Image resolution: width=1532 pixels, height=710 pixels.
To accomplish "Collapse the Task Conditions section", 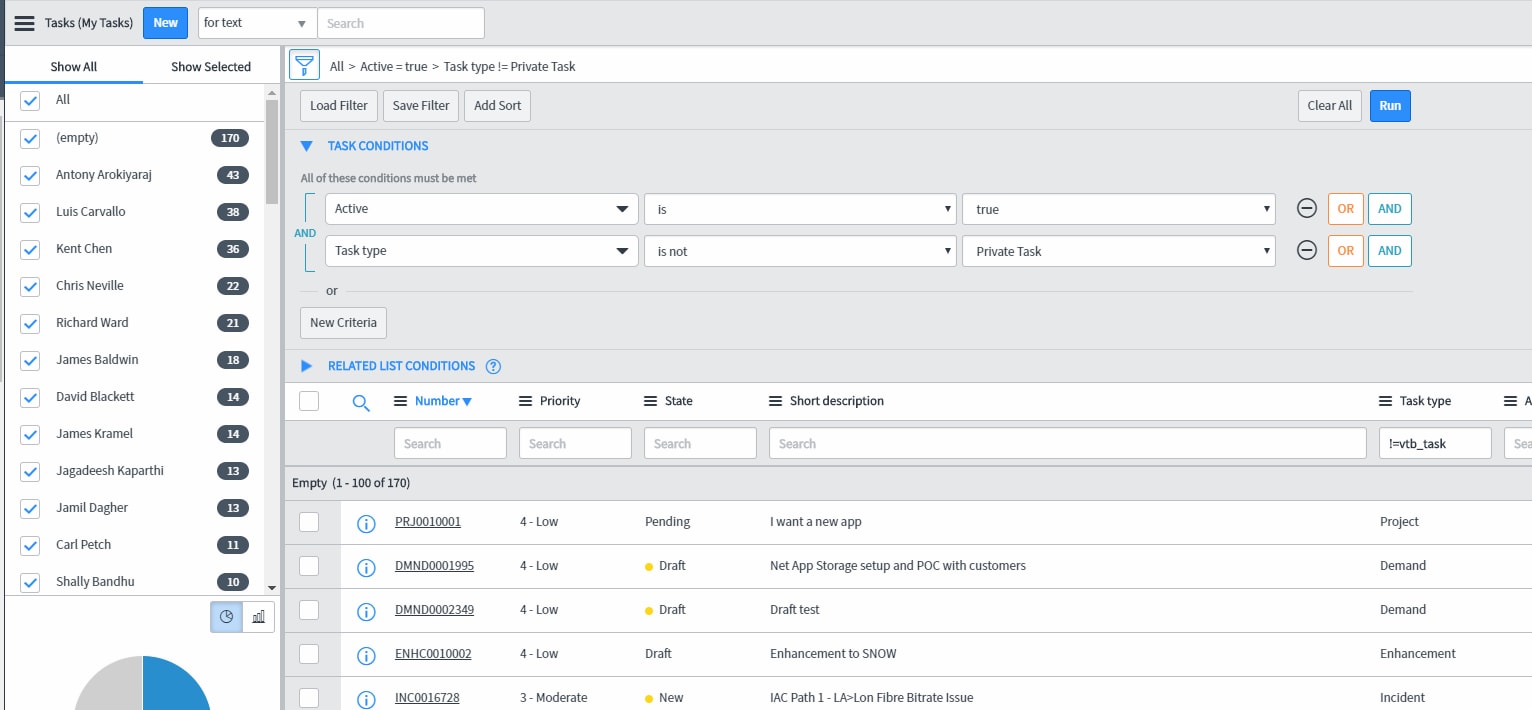I will 307,146.
